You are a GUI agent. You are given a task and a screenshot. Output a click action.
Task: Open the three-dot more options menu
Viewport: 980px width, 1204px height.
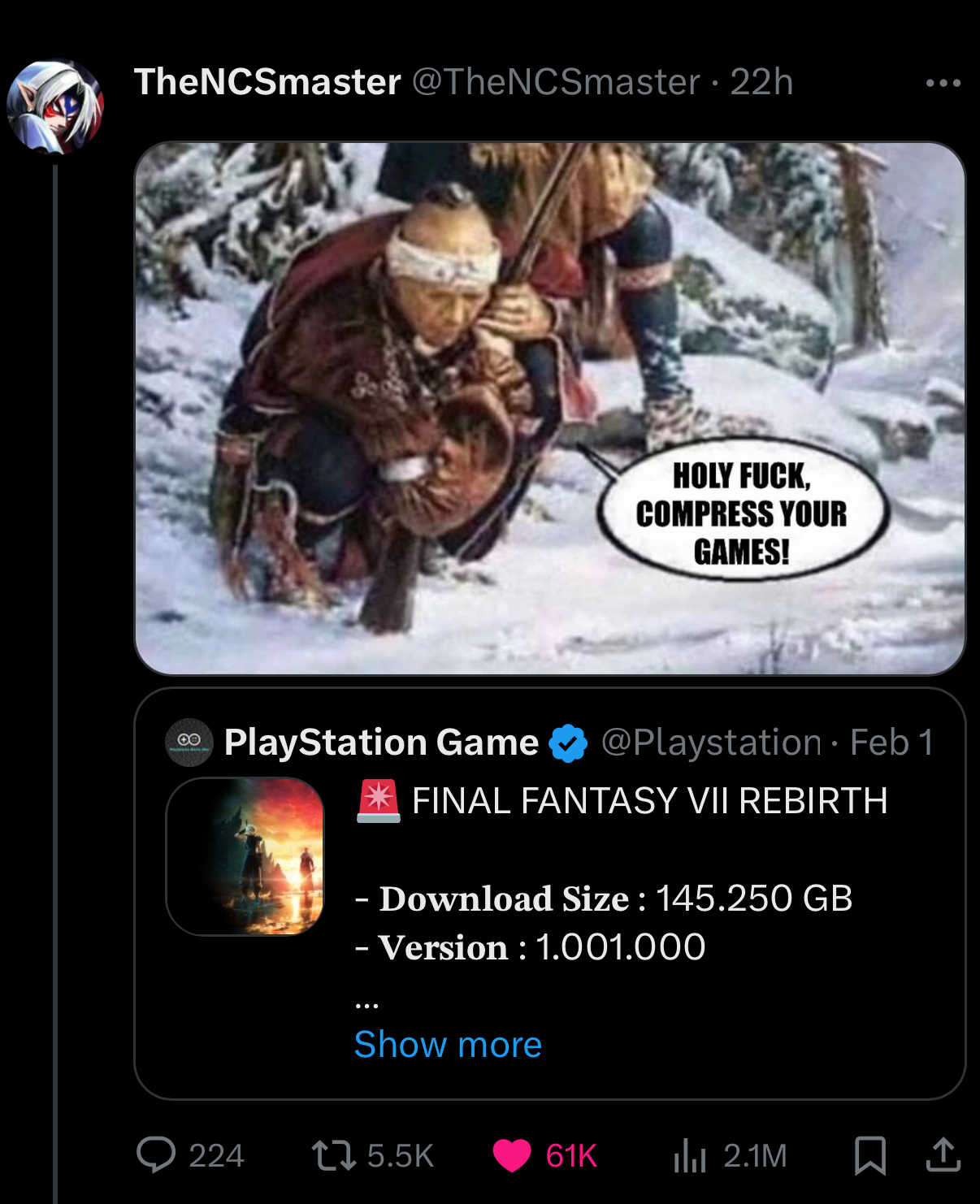coord(943,83)
